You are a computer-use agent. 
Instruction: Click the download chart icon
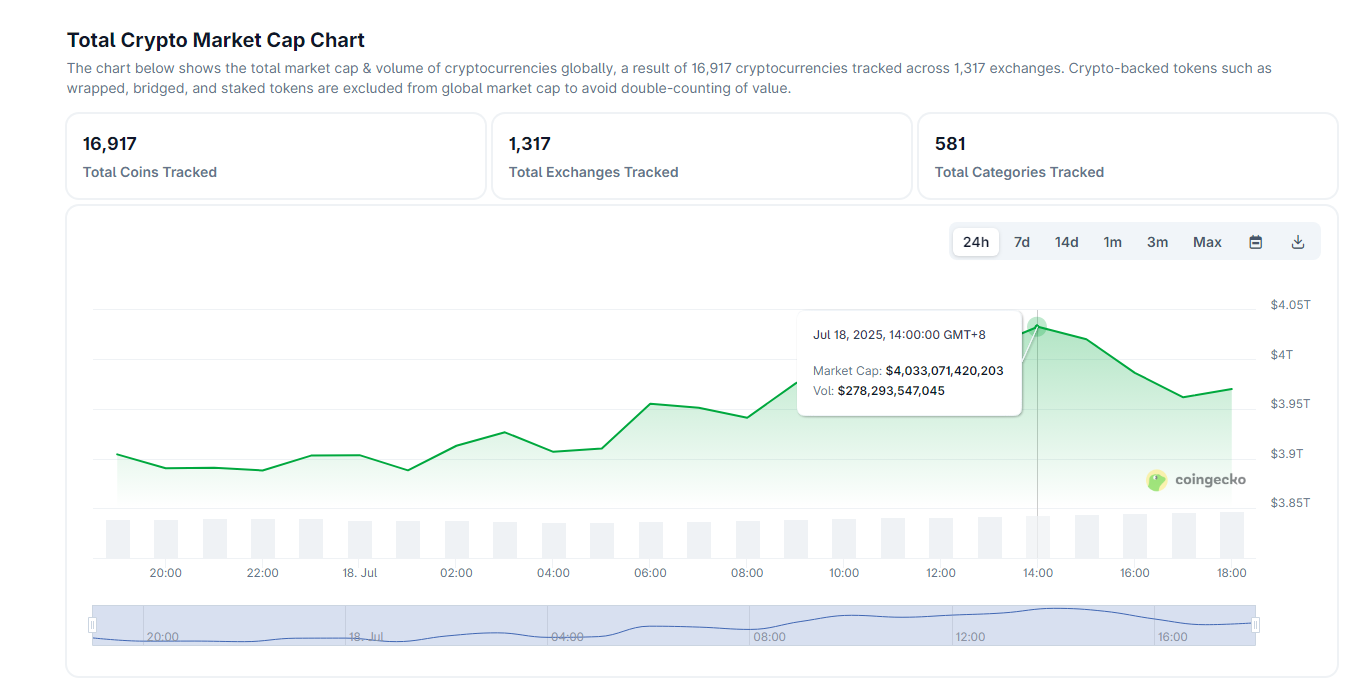point(1298,242)
